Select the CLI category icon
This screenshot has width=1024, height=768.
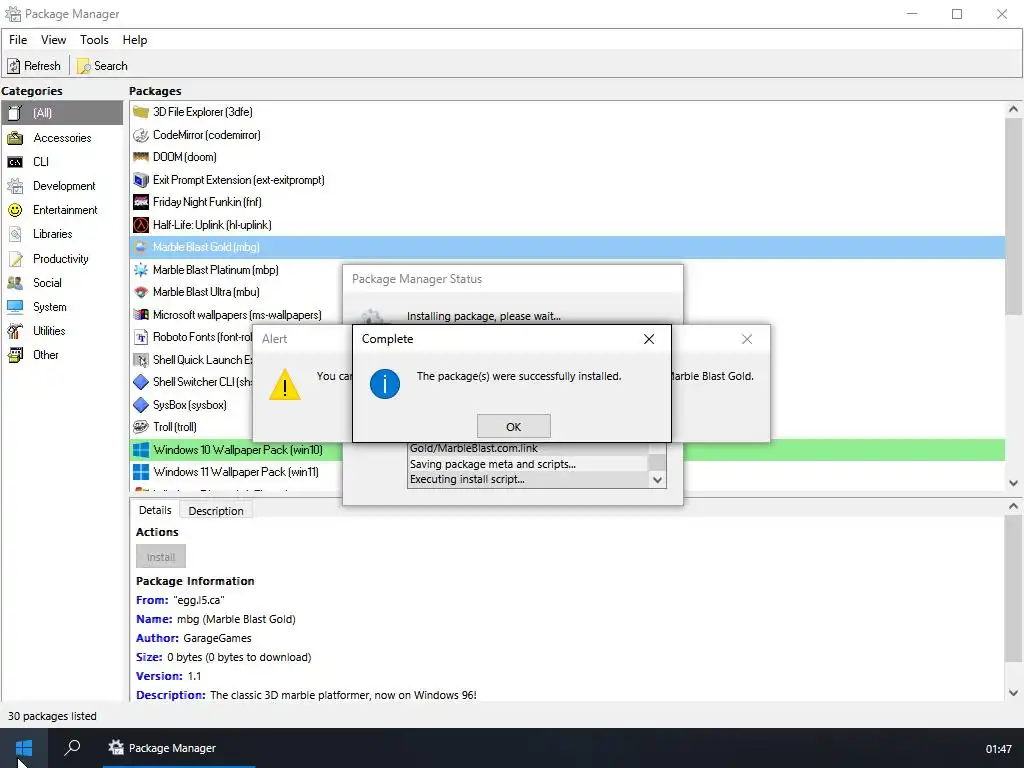point(15,162)
